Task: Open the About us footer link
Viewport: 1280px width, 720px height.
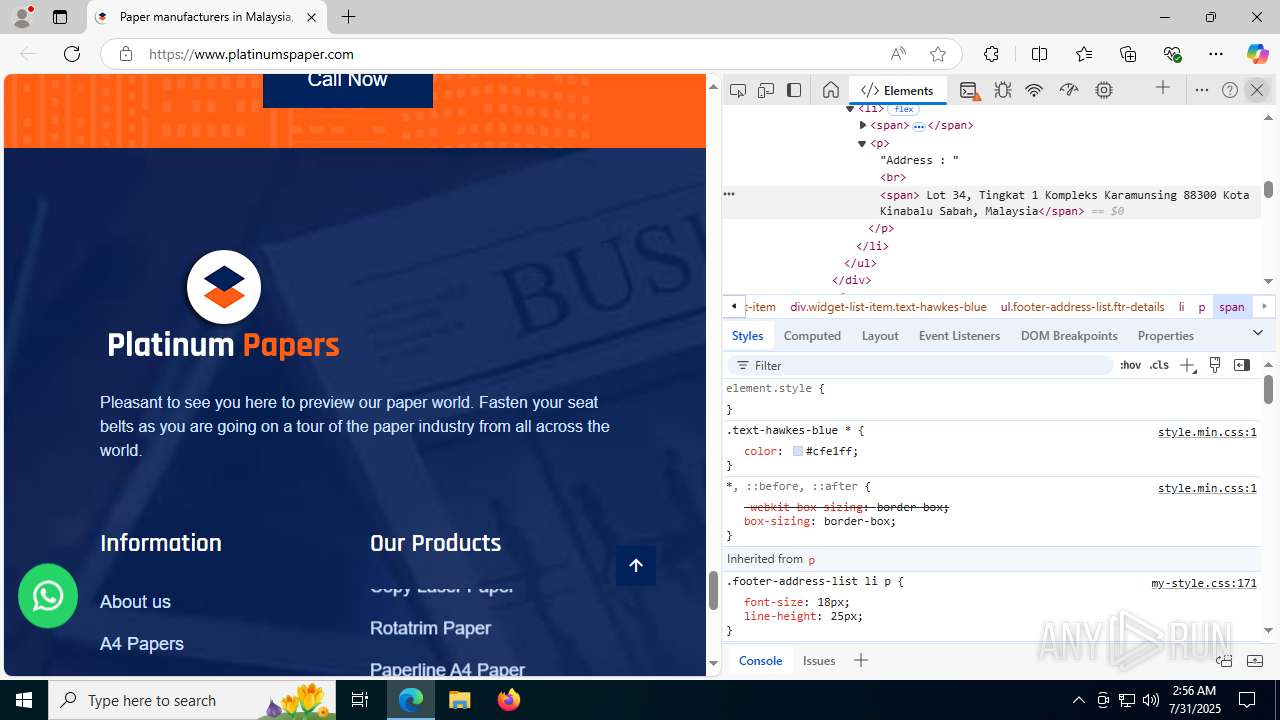Action: (135, 602)
